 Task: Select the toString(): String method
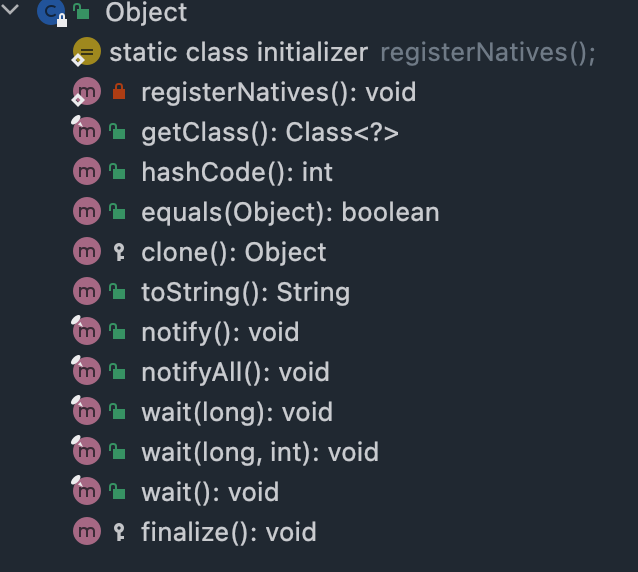245,293
